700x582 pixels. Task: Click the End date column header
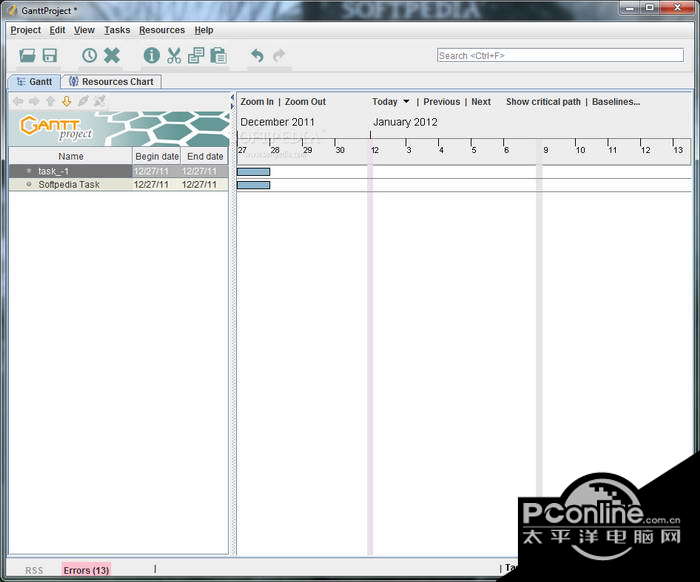coord(205,156)
